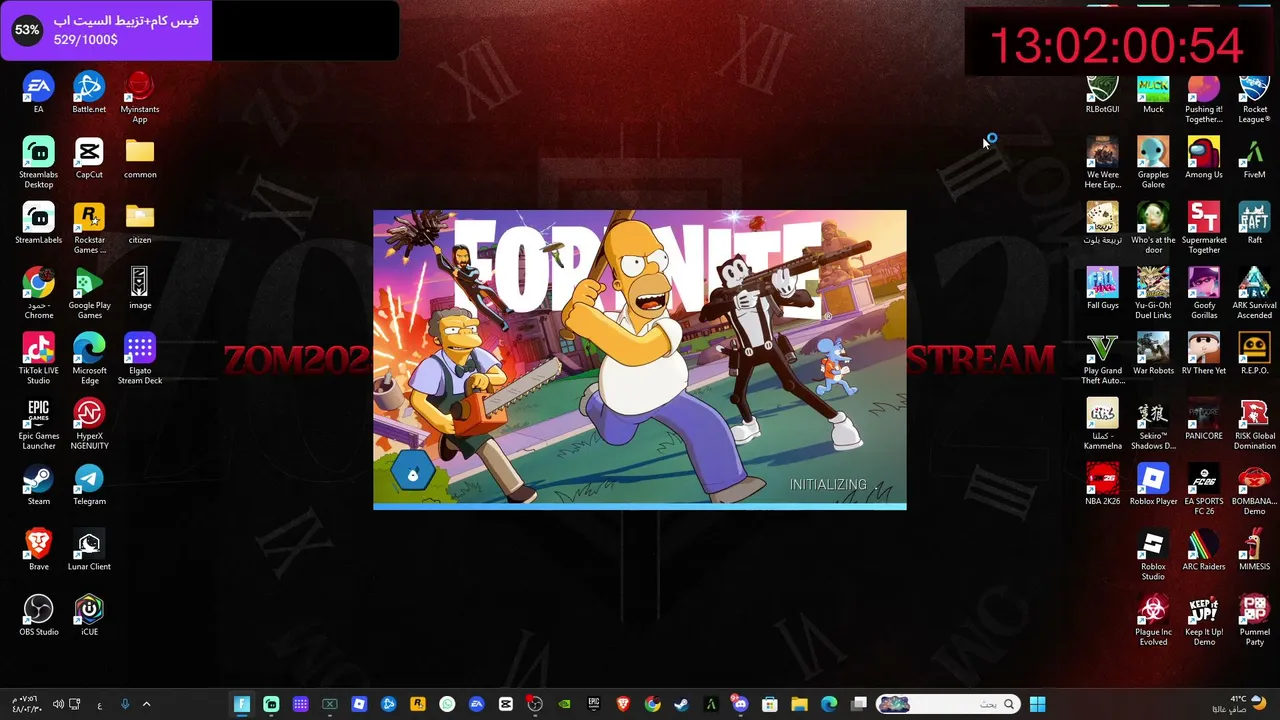Select the RLBotGUI desktop shortcut
This screenshot has width=1280, height=720.
(x=1102, y=93)
